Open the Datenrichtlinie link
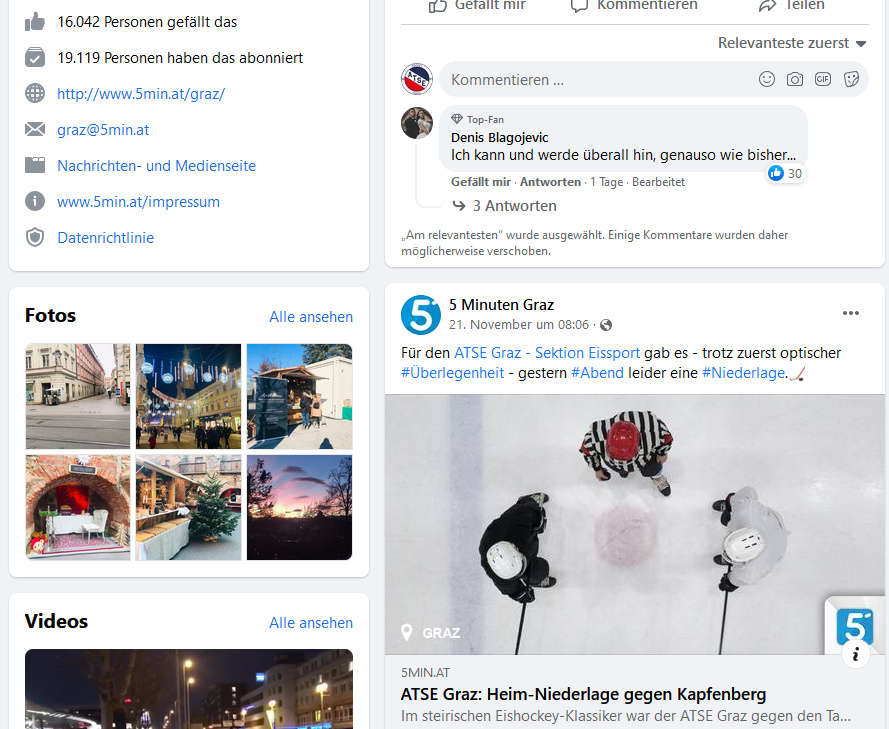Viewport: 889px width, 729px height. click(105, 238)
